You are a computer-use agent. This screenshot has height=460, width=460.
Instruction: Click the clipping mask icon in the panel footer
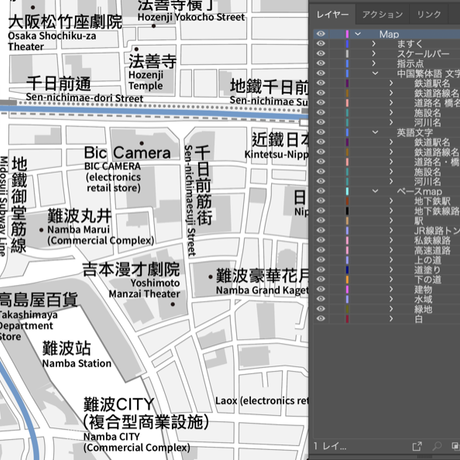[455, 446]
